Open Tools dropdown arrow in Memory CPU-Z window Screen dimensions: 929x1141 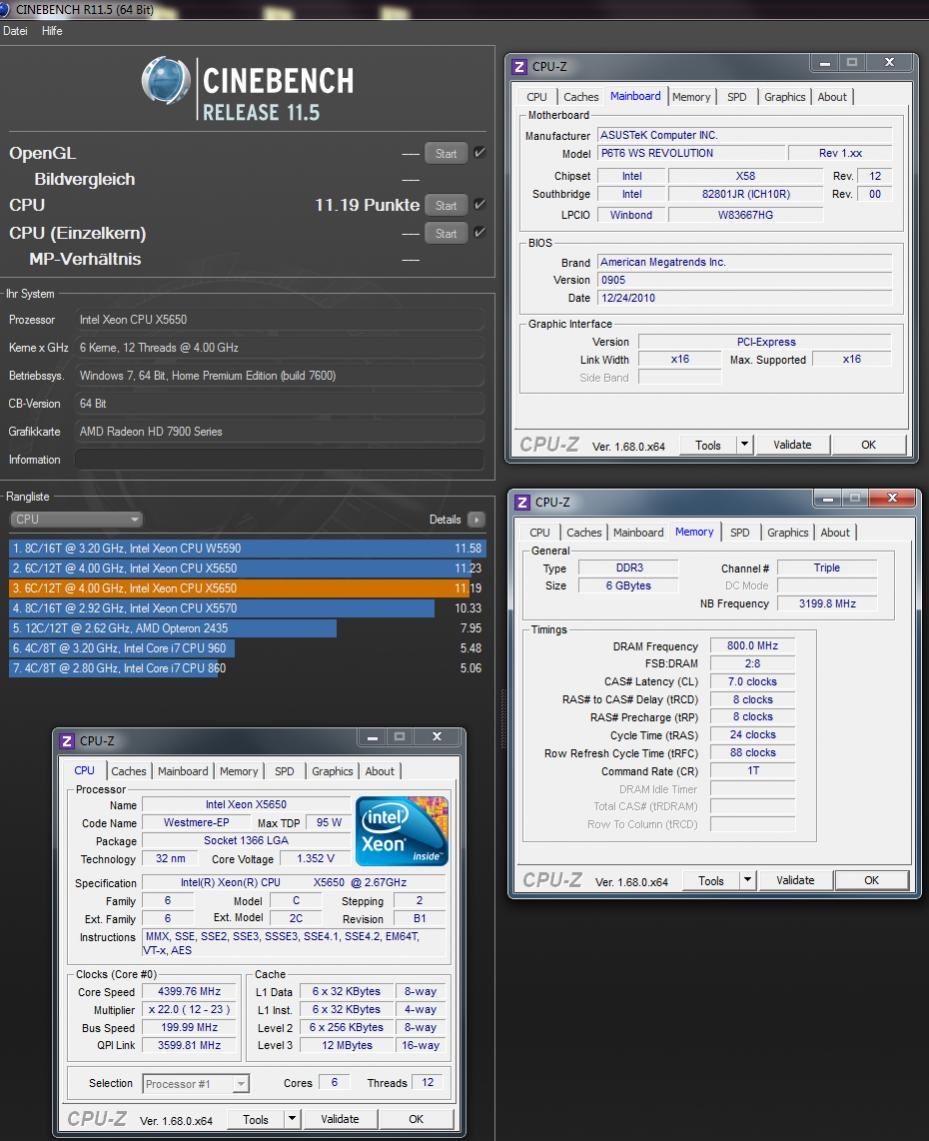747,880
